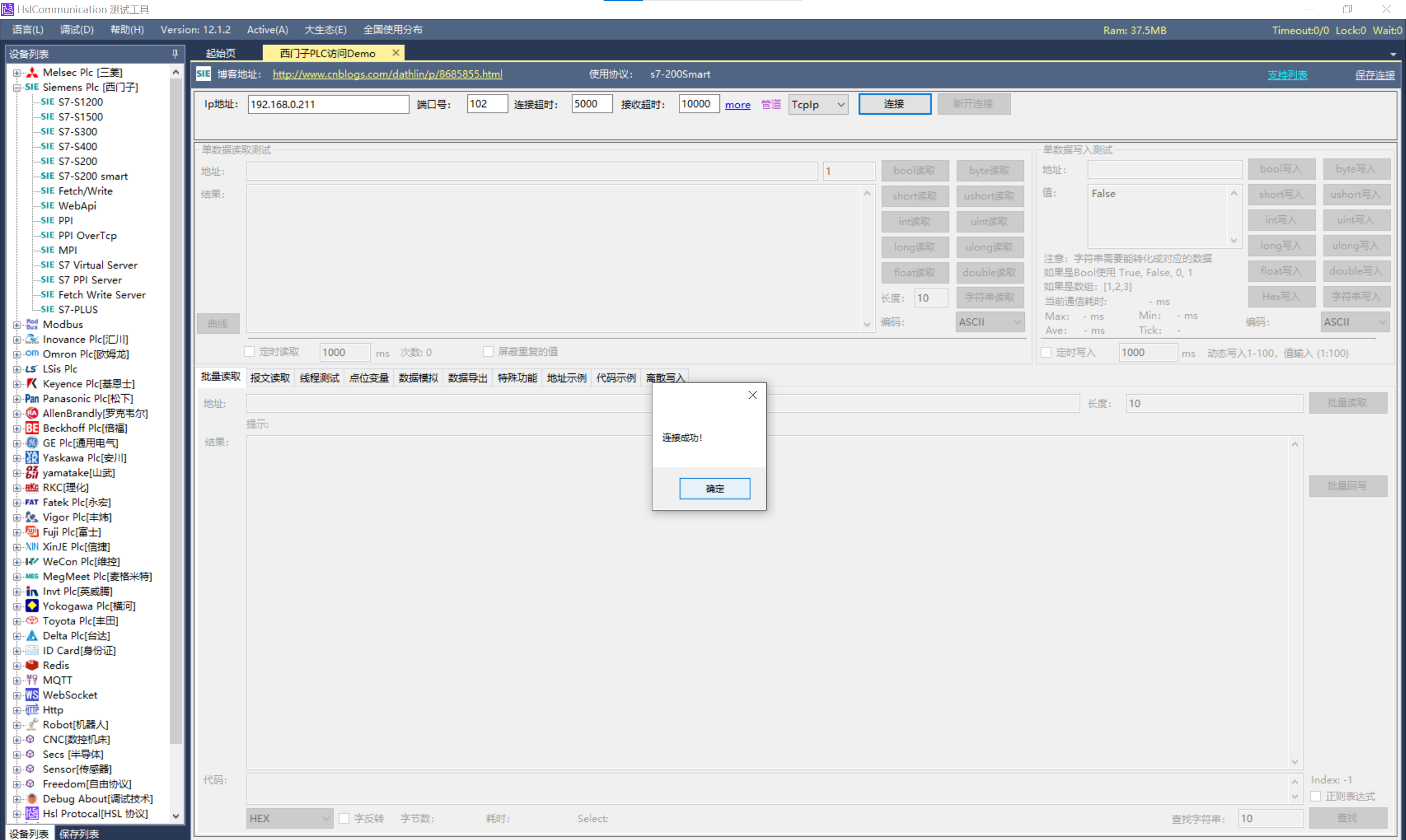This screenshot has height=840, width=1406.
Task: Enable the 定时写入 checkbox
Action: [x=1046, y=352]
